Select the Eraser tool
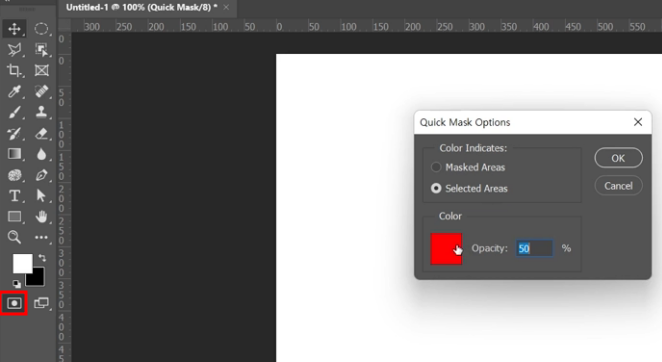 click(x=41, y=133)
